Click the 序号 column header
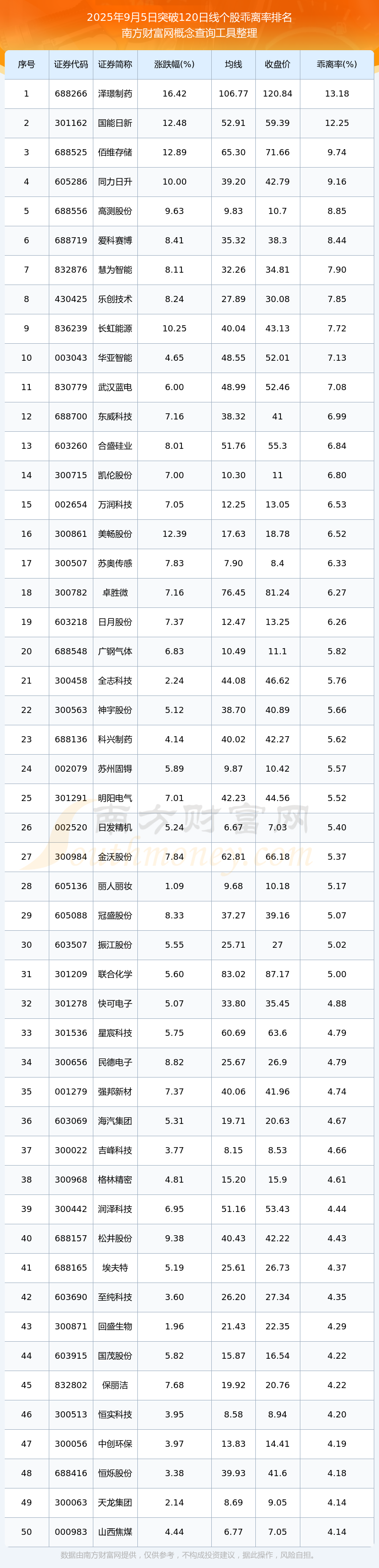379x1568 pixels. [x=26, y=64]
